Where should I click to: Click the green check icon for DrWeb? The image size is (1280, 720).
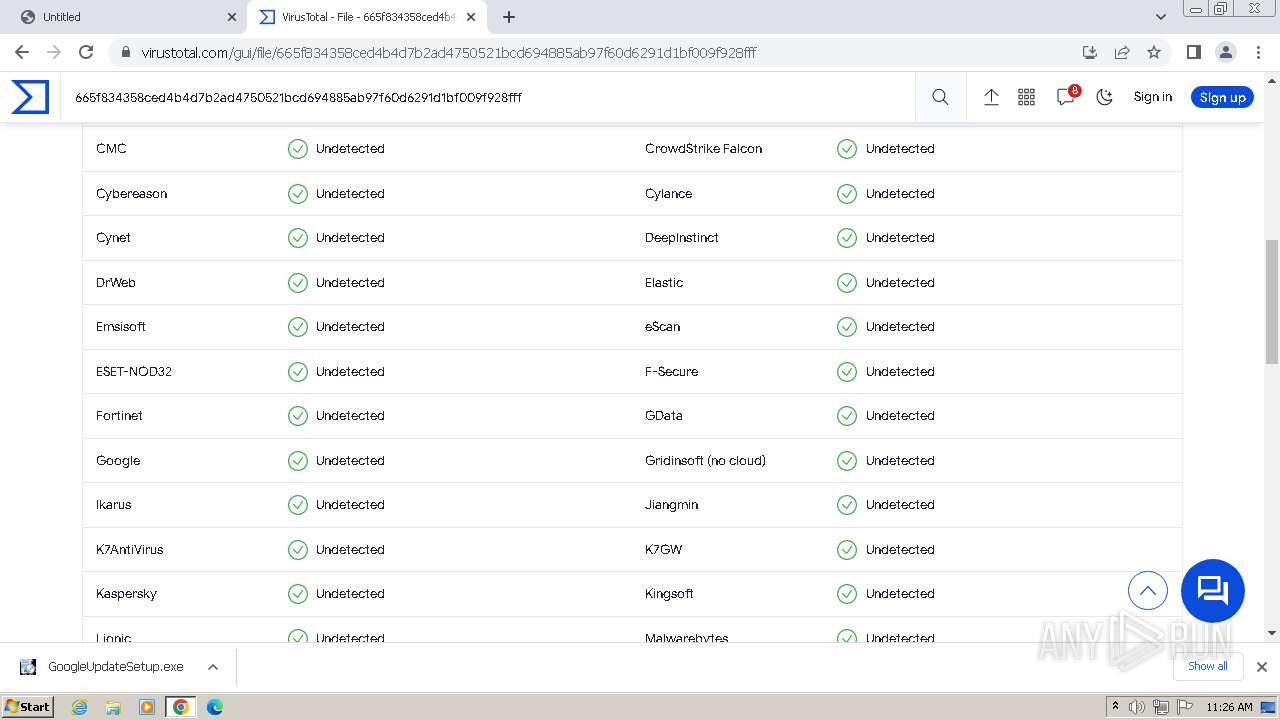[298, 283]
